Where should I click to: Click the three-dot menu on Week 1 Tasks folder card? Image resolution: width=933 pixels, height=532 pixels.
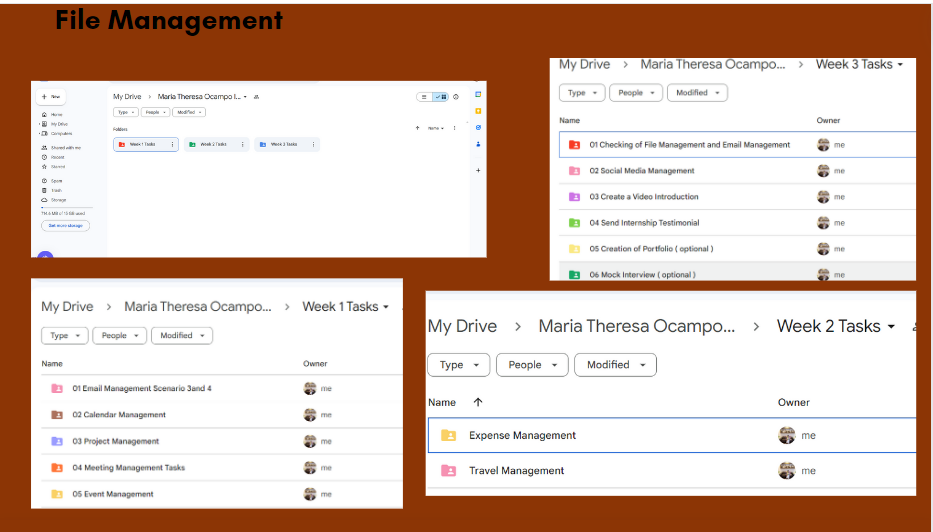[x=173, y=145]
